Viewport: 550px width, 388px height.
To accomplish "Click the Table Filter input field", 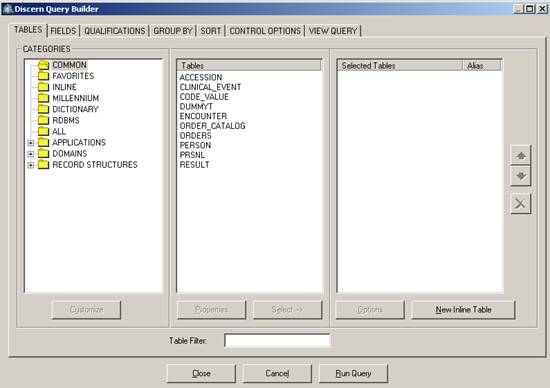I will [277, 341].
